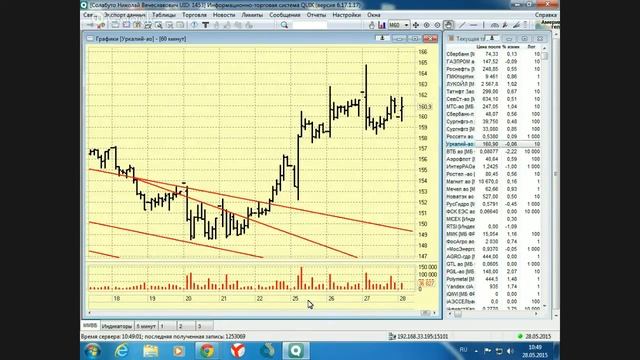The image size is (640, 360).
Task: Open the Таблицы menu
Action: (x=164, y=15)
